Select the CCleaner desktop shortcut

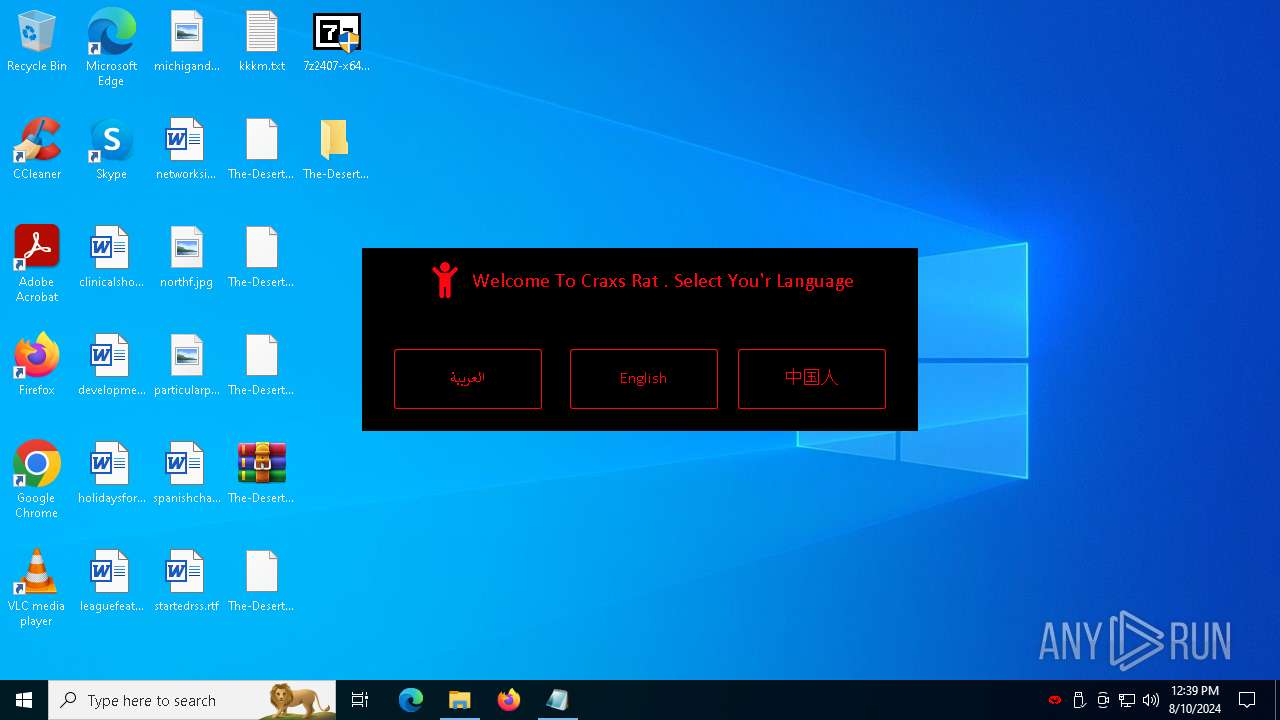pos(37,150)
